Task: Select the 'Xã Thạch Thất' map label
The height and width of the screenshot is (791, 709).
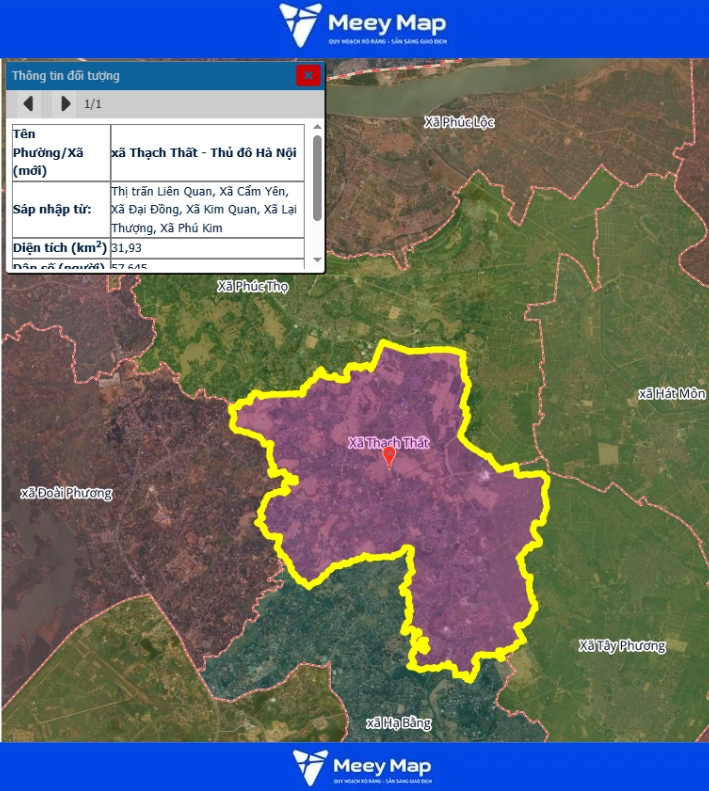Action: pyautogui.click(x=389, y=443)
